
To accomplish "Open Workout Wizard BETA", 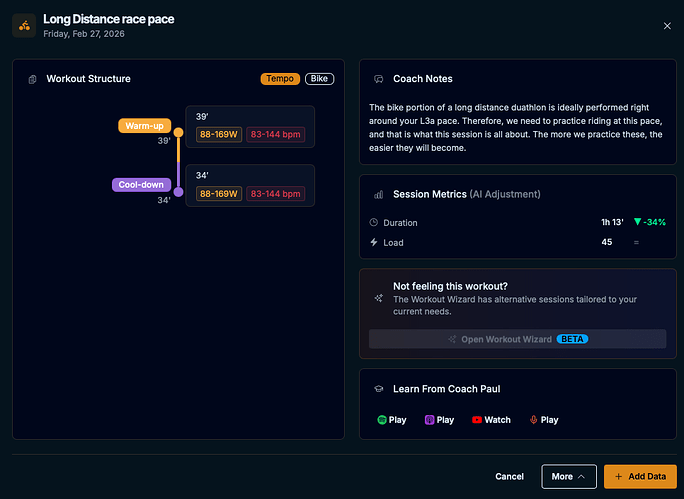I will (517, 339).
